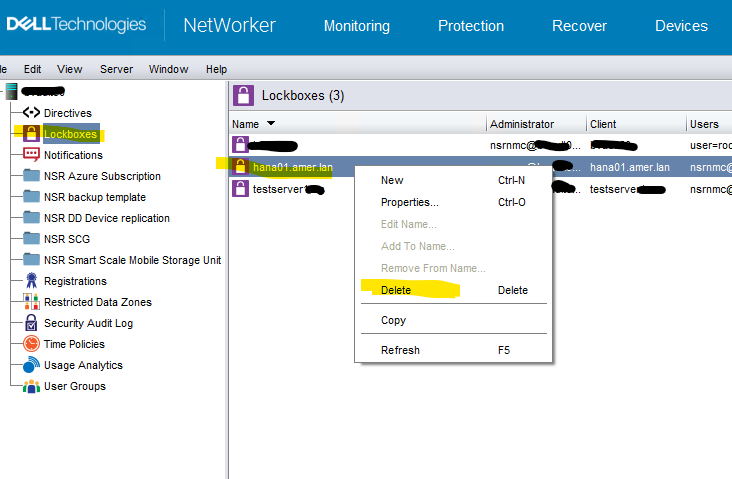Screen dimensions: 732x479
Task: Select NSR SCG tree item
Action: point(67,239)
